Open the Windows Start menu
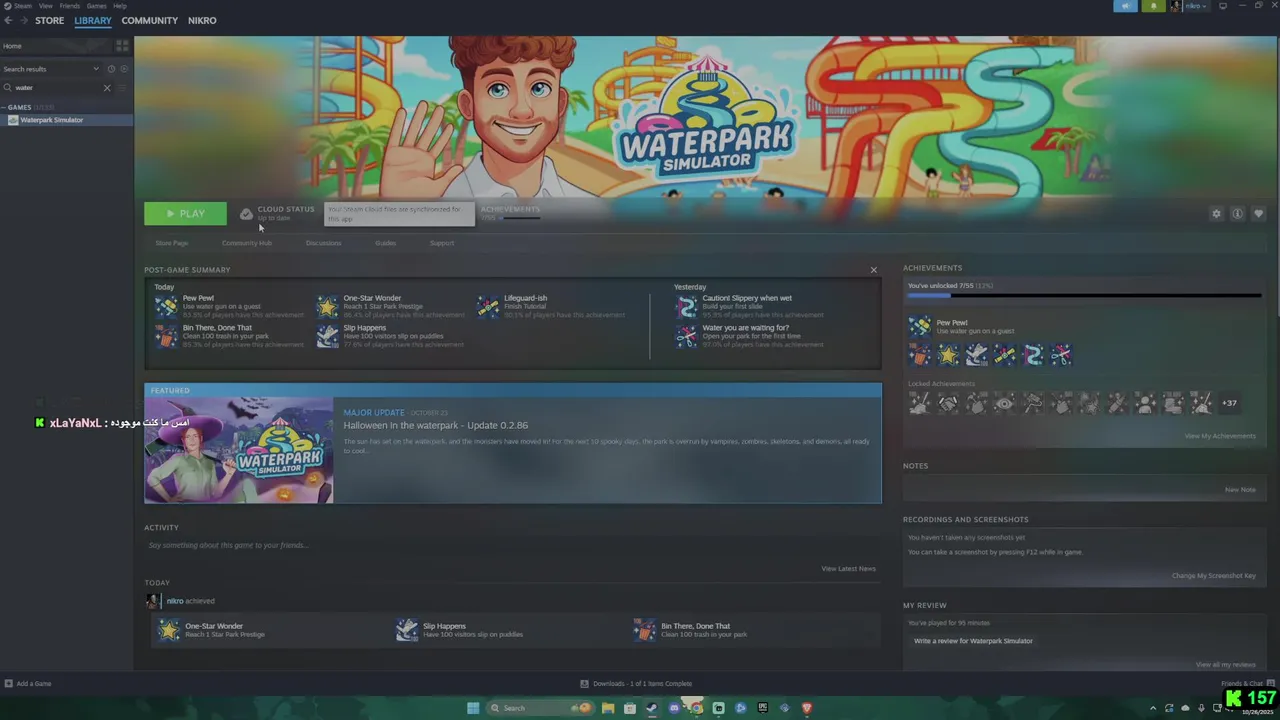The image size is (1280, 720). [x=473, y=708]
